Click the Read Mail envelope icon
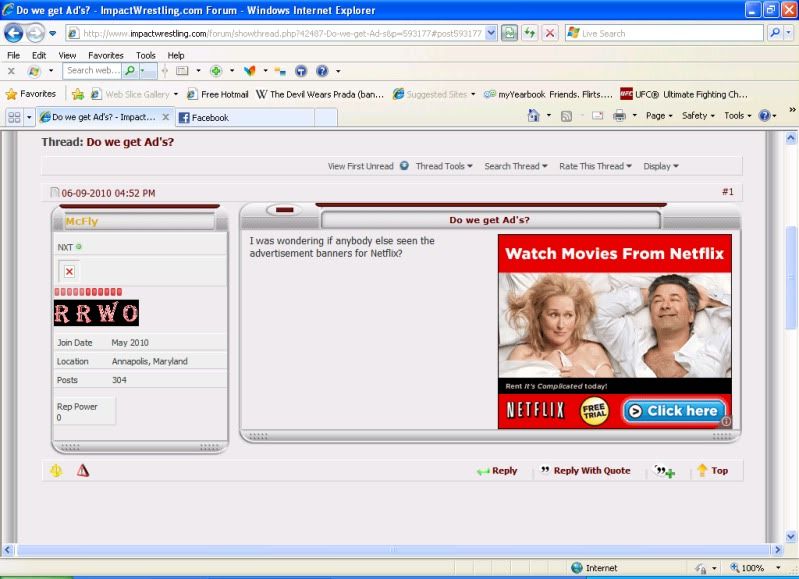This screenshot has width=799, height=579. coord(597,116)
